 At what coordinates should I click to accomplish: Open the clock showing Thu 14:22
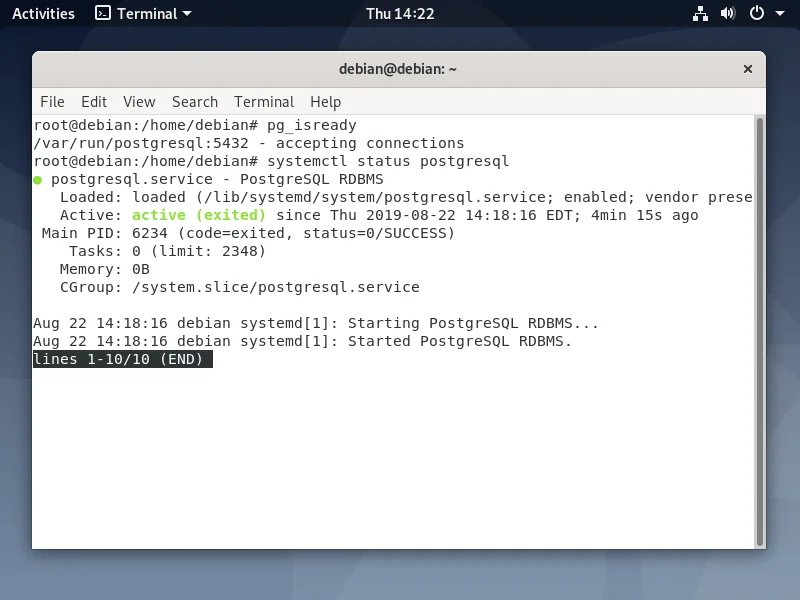(x=400, y=14)
